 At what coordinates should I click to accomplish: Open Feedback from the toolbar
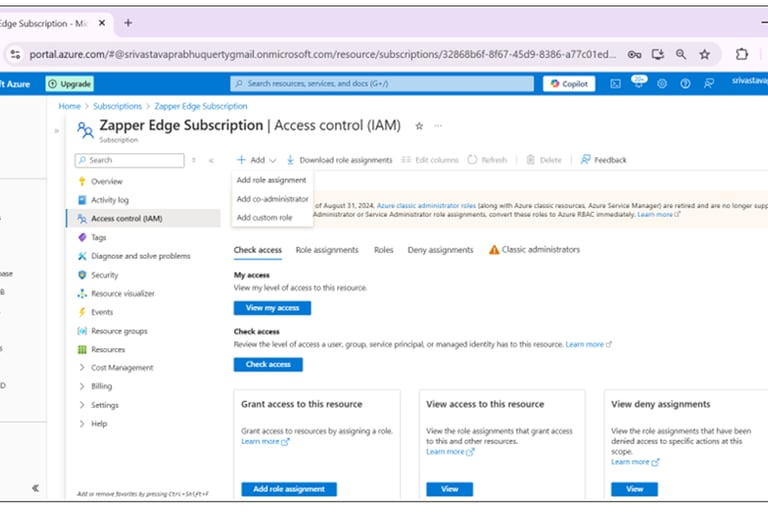click(604, 160)
